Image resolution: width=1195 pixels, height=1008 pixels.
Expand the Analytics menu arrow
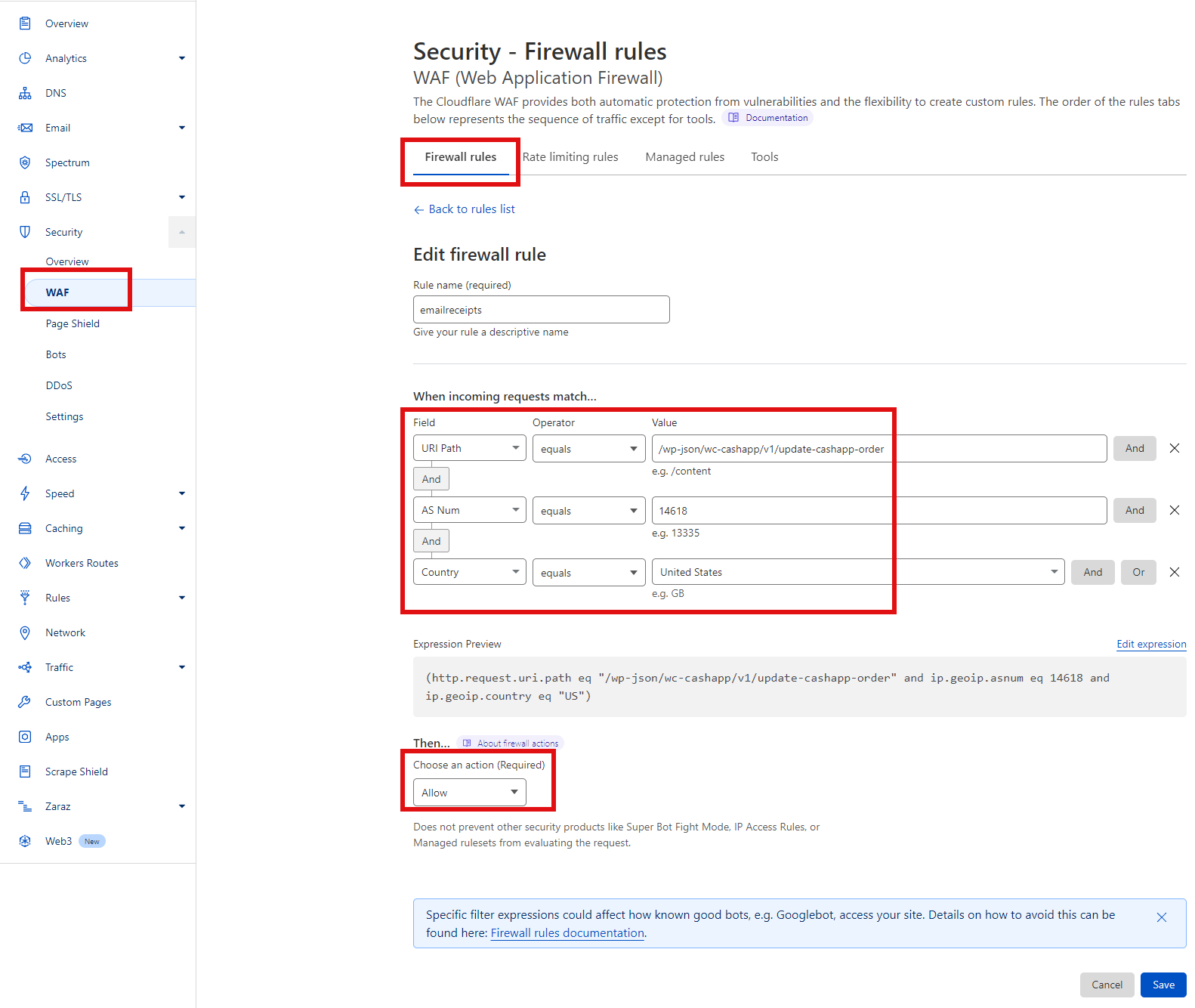[182, 58]
